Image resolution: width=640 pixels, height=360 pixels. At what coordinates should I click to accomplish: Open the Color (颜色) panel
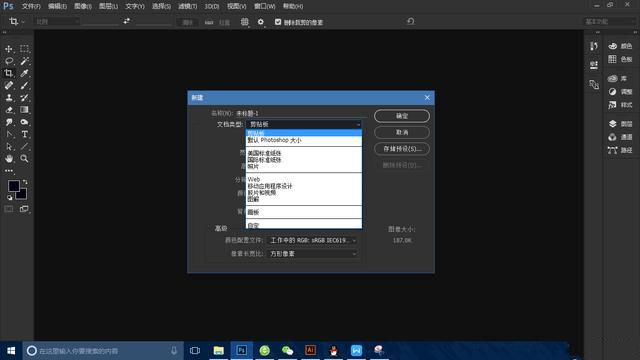pos(620,46)
